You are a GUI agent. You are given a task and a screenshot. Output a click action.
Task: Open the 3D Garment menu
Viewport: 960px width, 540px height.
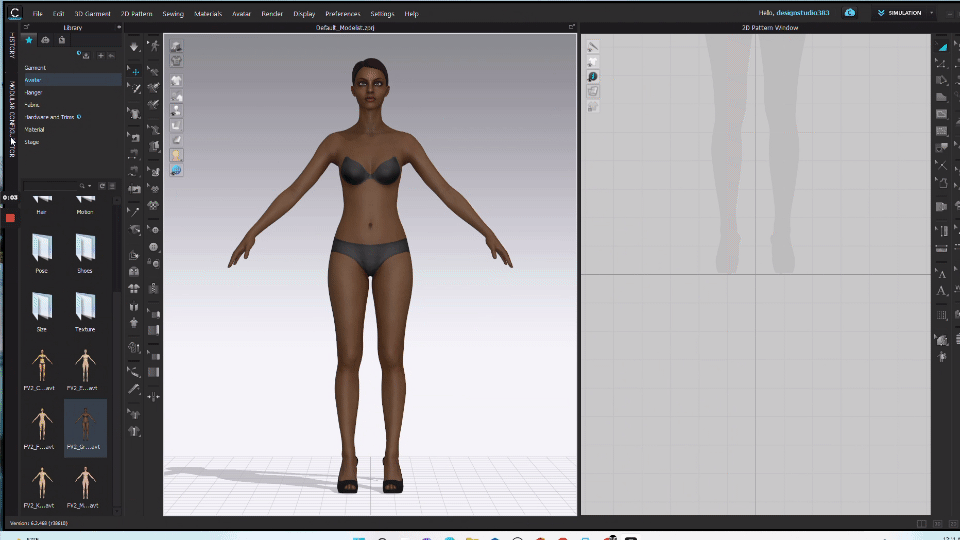point(92,13)
